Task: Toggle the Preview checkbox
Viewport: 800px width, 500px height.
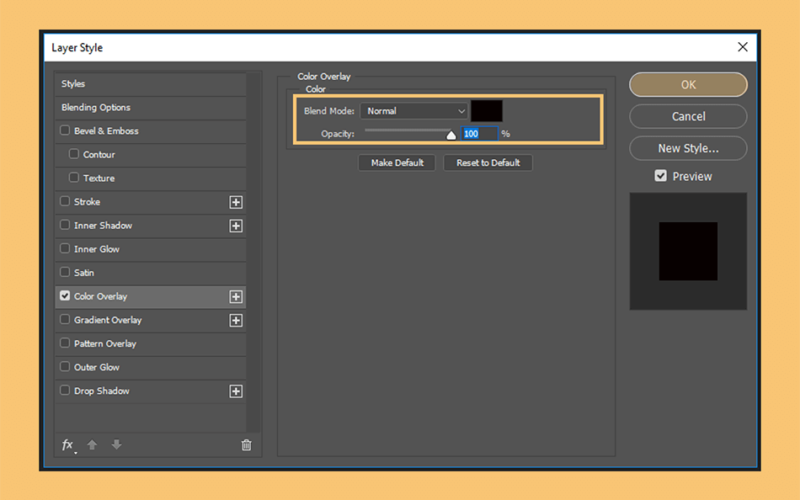Action: (661, 176)
